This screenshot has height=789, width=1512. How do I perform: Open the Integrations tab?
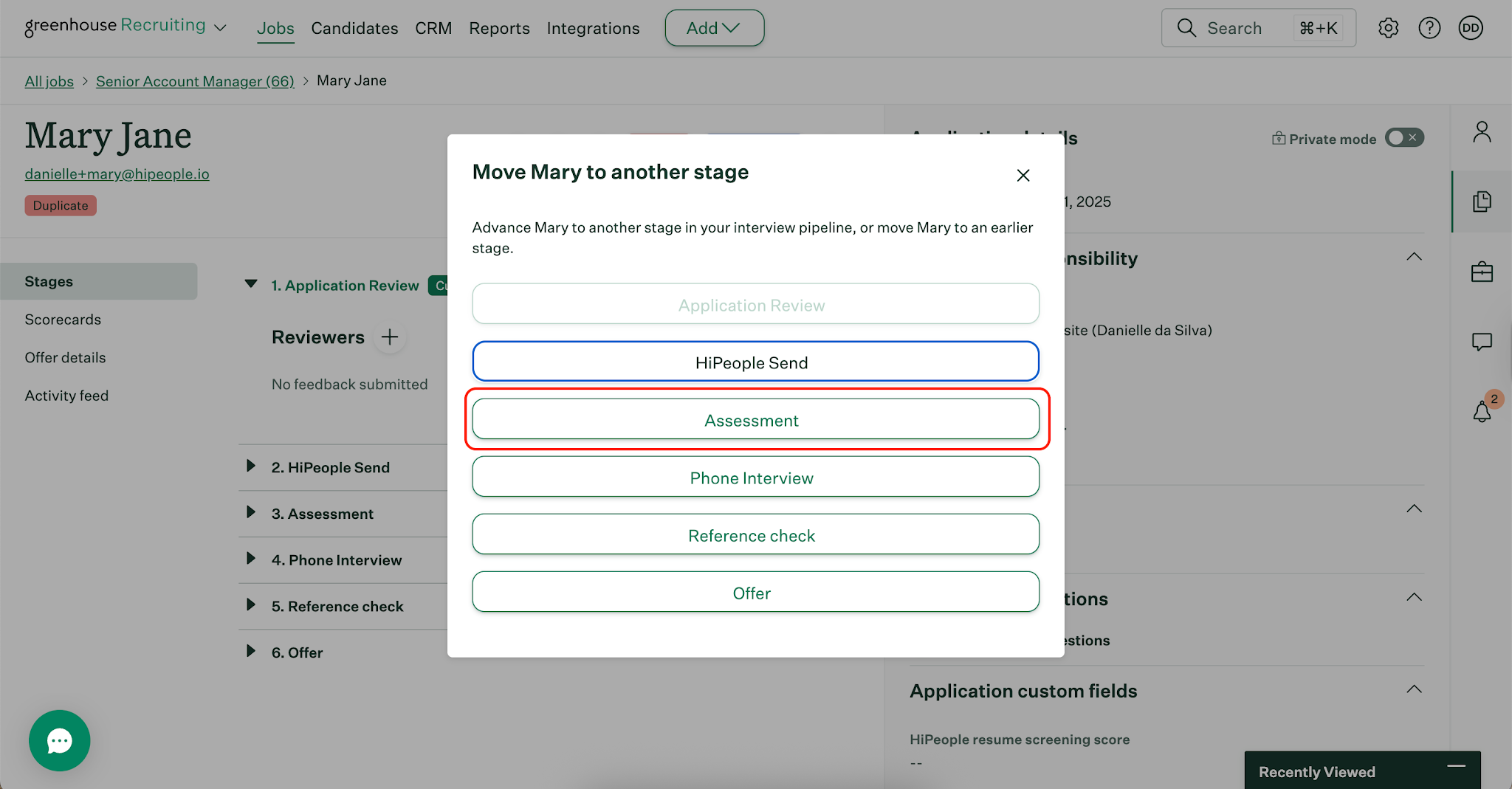pyautogui.click(x=593, y=28)
